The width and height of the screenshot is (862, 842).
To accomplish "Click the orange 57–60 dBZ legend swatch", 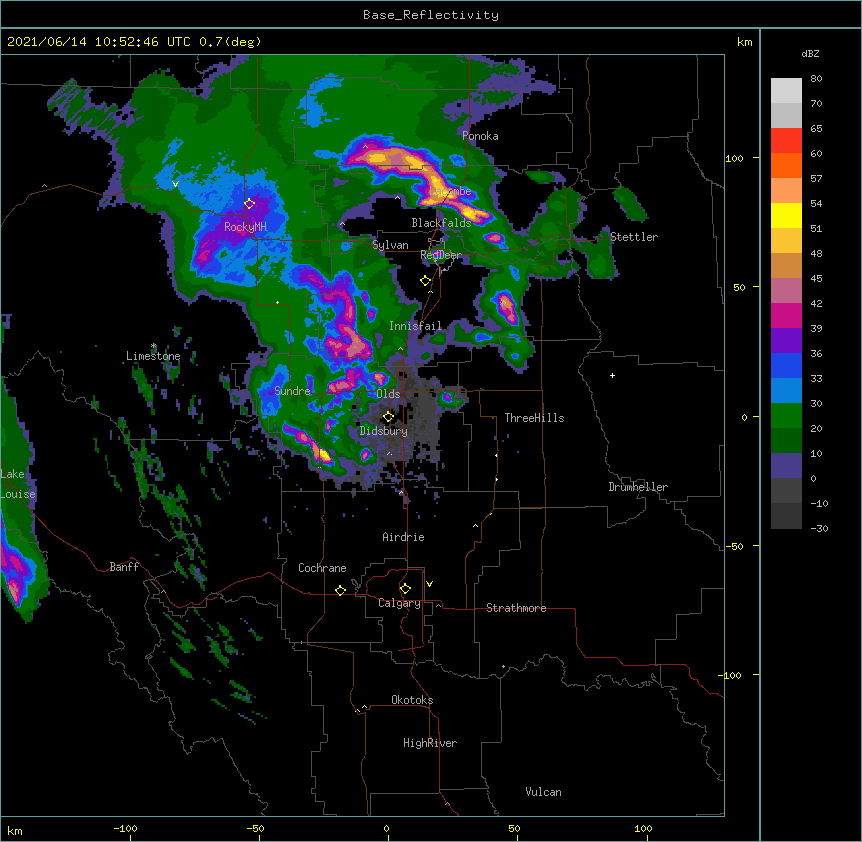I will [x=786, y=165].
